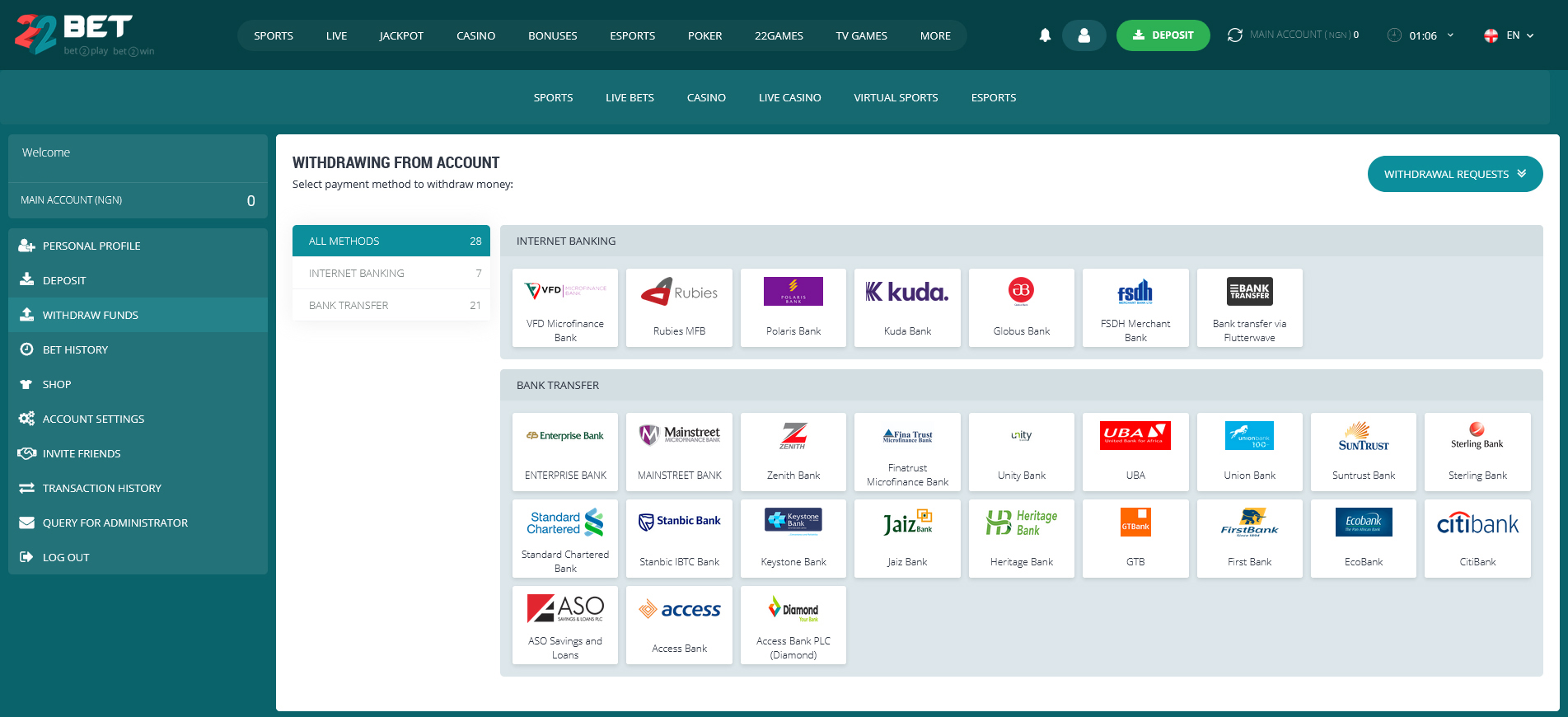This screenshot has width=1568, height=717.
Task: Select Heritage Bank transfer
Action: 1022,538
